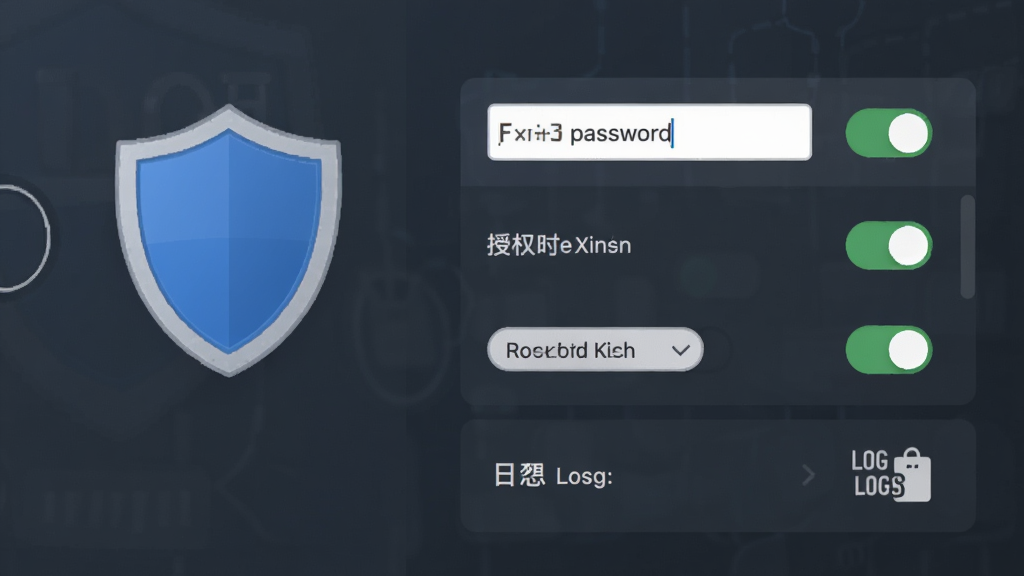Focus the password input field

649,132
